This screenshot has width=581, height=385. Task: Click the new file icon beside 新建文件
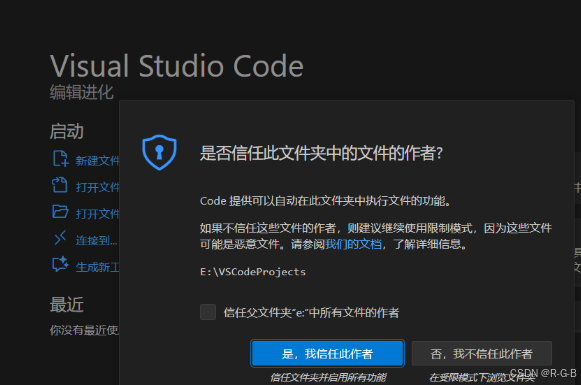click(x=60, y=159)
